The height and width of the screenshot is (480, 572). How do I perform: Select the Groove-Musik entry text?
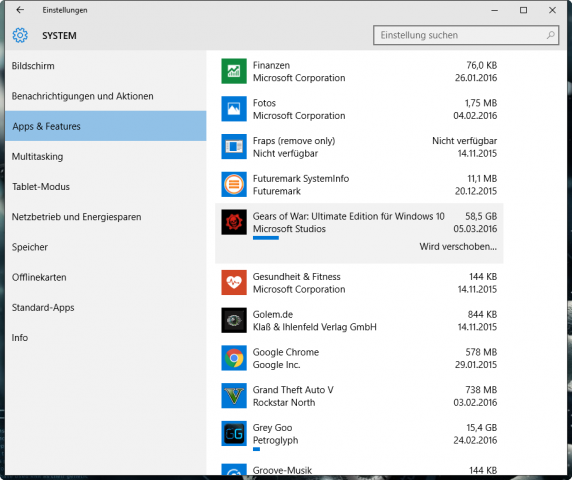[x=282, y=470]
